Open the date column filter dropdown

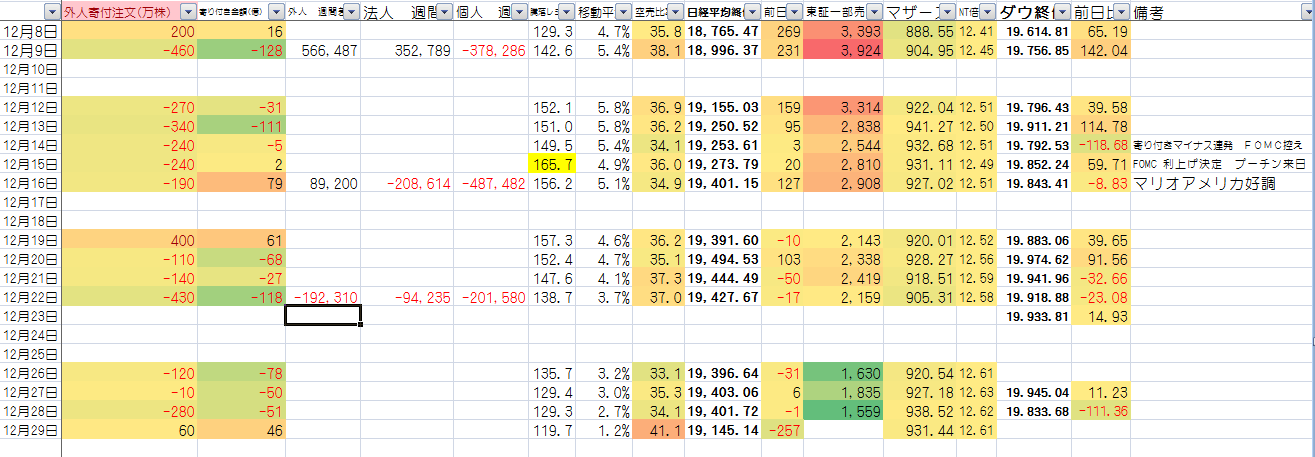pos(50,12)
